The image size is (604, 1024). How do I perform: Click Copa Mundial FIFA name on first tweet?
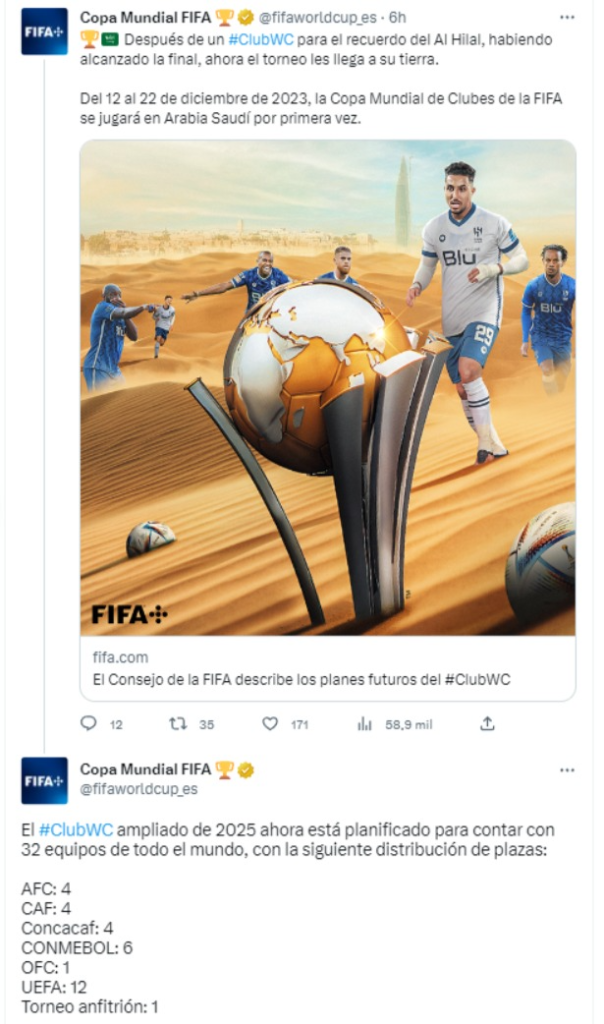coord(145,17)
